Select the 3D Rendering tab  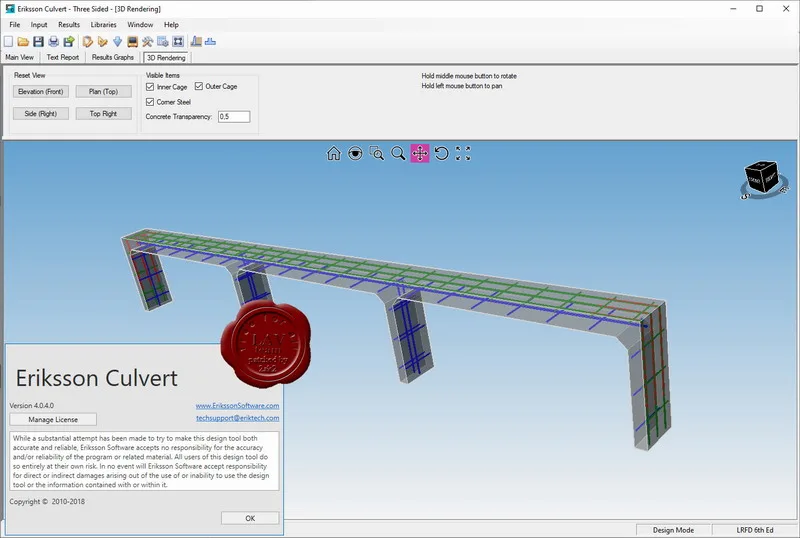(x=166, y=58)
